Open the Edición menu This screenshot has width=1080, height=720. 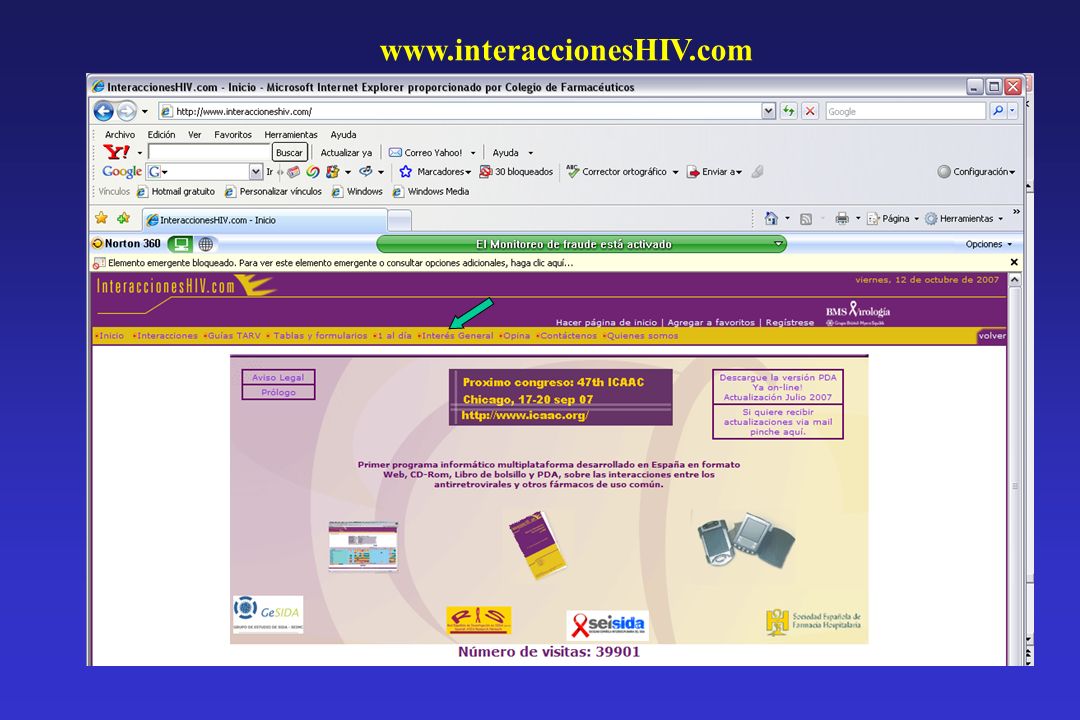click(x=161, y=134)
